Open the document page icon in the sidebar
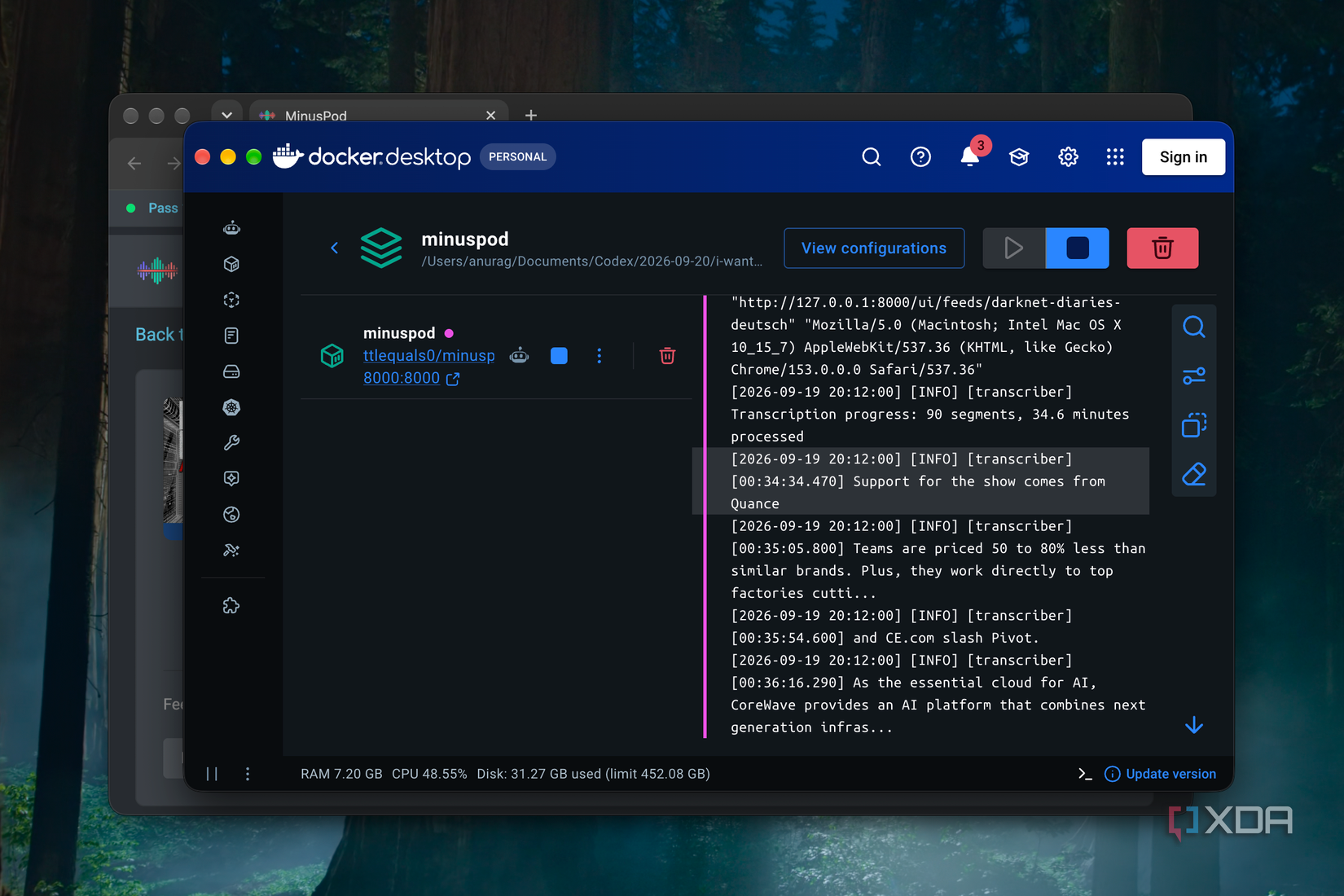The image size is (1344, 896). pyautogui.click(x=231, y=336)
